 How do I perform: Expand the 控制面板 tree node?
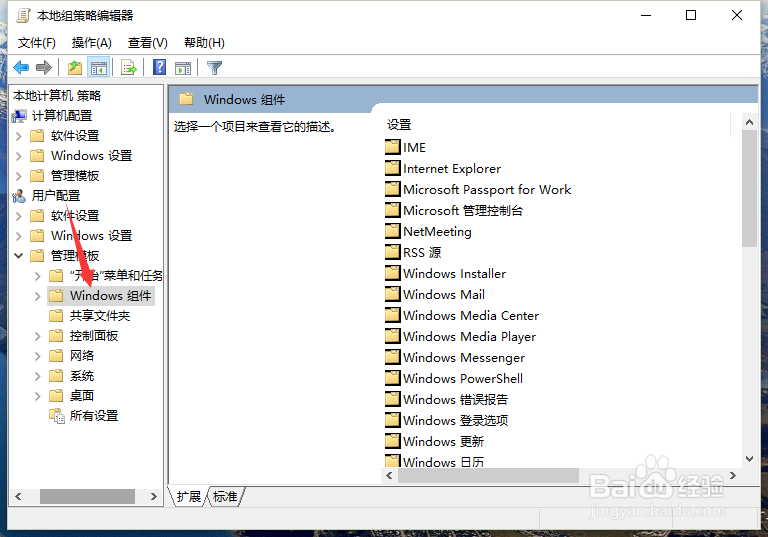38,336
